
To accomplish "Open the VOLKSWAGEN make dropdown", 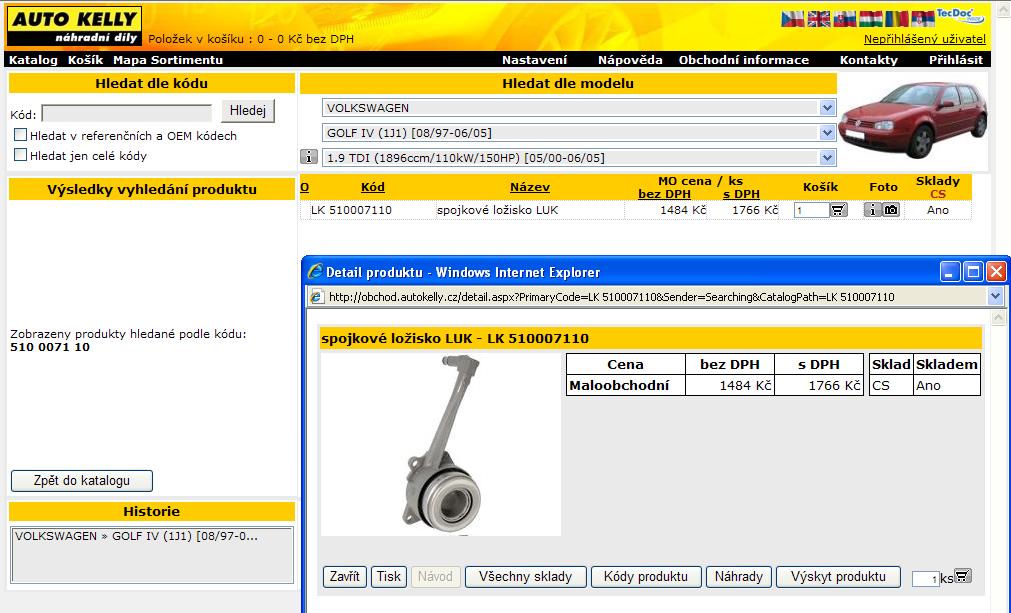I will [579, 108].
